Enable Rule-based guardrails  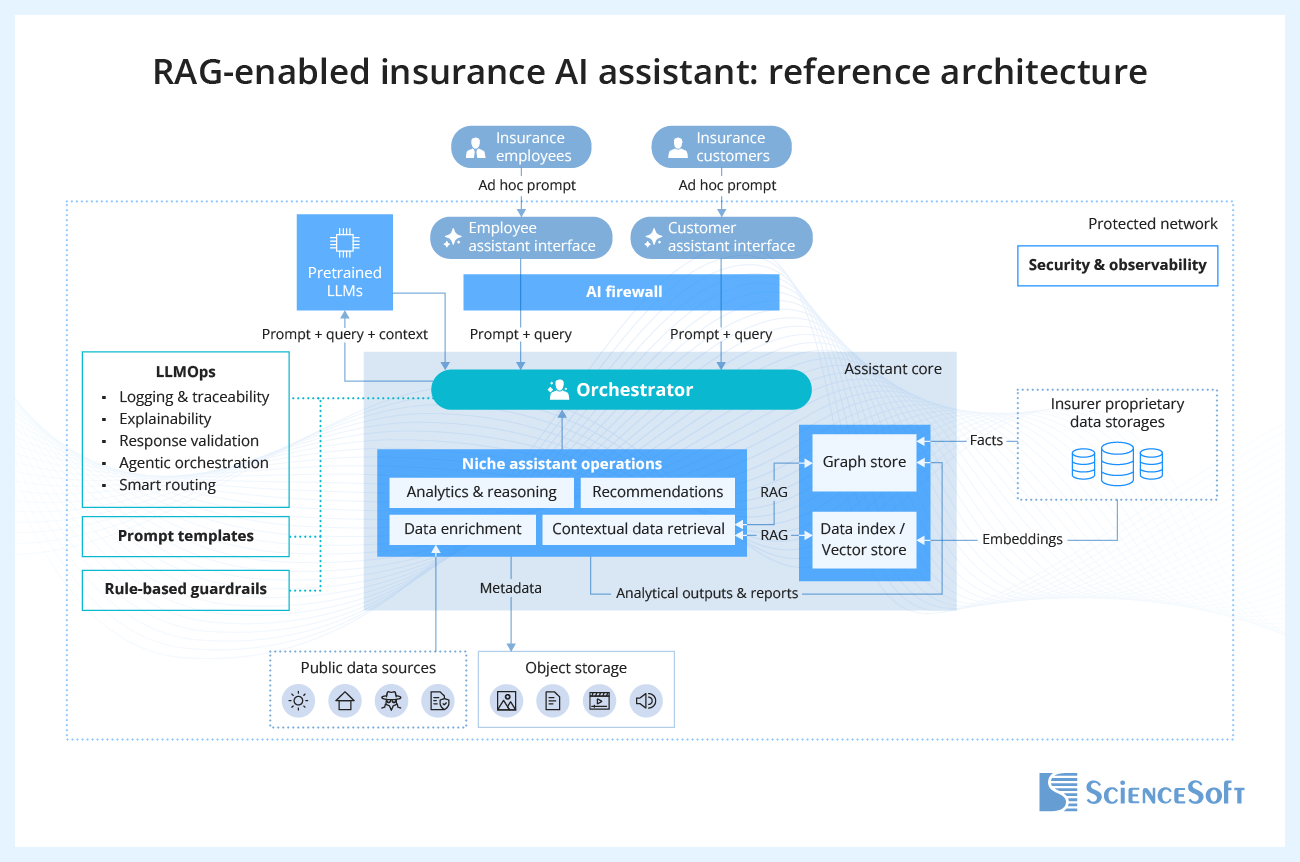tap(185, 590)
